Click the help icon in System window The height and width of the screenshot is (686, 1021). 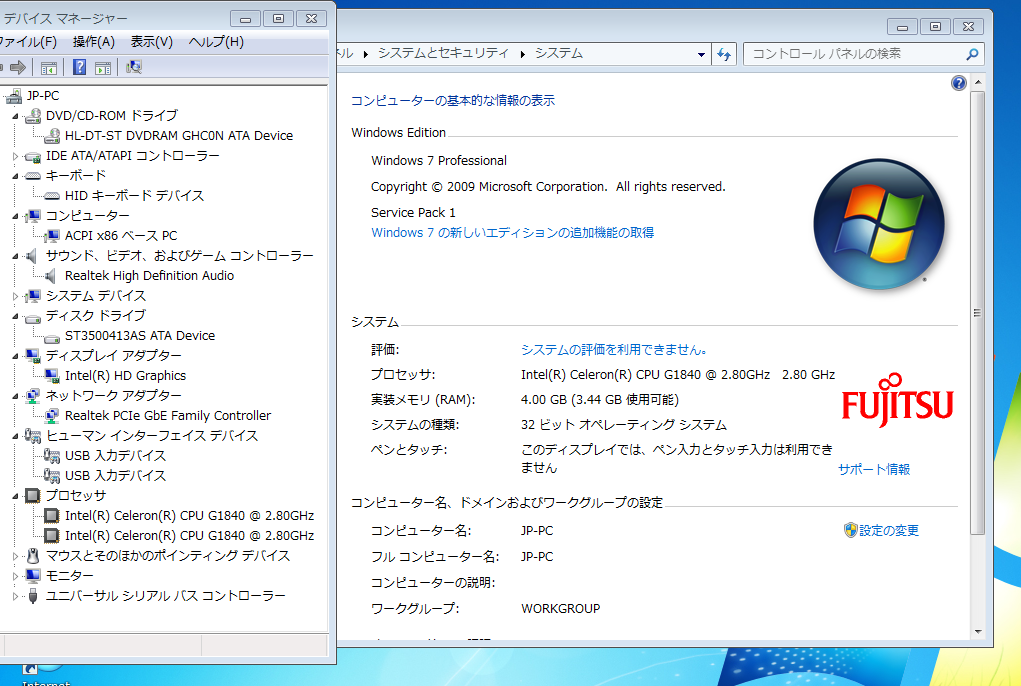[958, 83]
